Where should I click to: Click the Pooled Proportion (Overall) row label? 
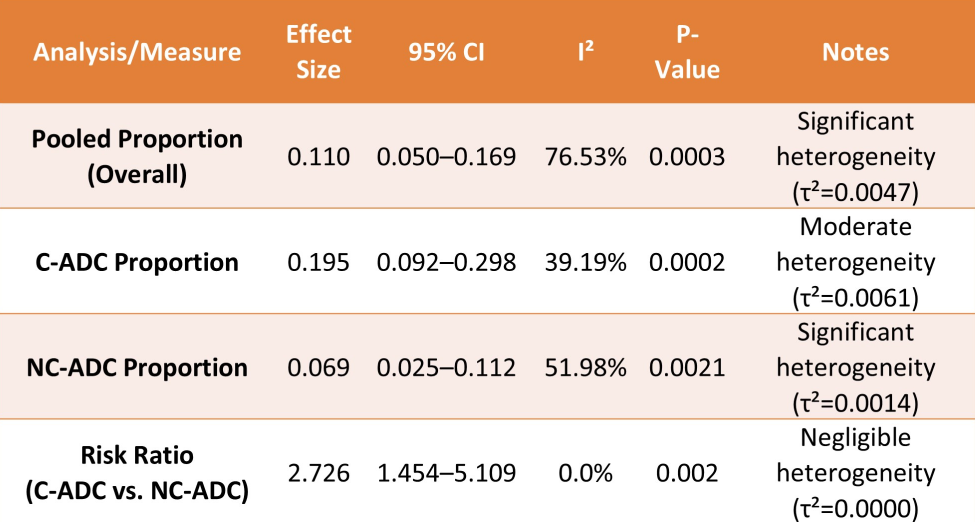pyautogui.click(x=137, y=156)
